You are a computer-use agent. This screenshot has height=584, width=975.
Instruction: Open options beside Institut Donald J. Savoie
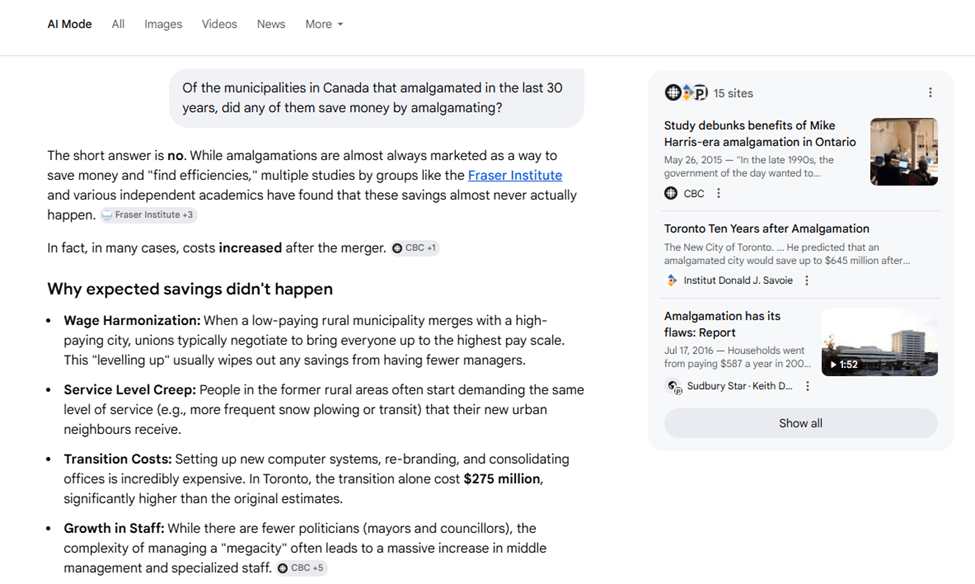point(807,281)
